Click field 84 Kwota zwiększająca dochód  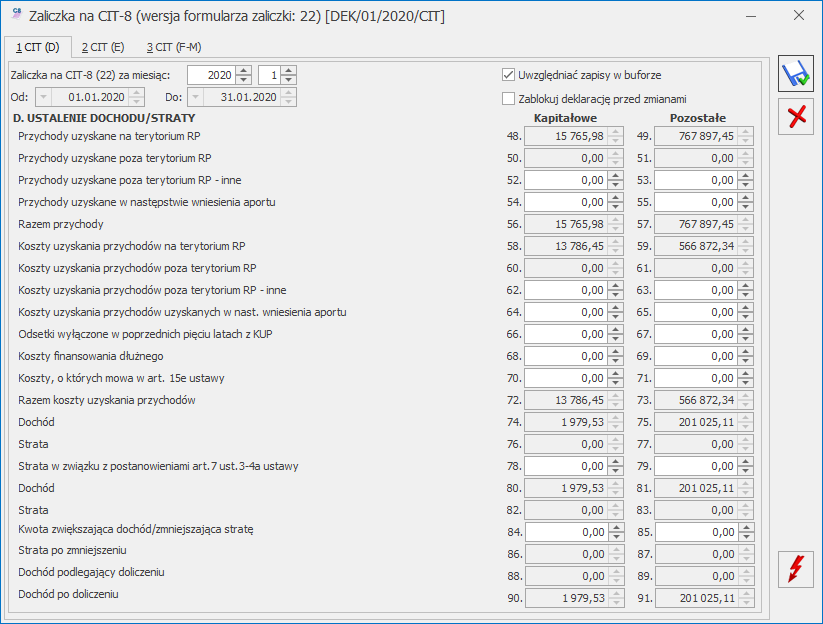(x=567, y=532)
